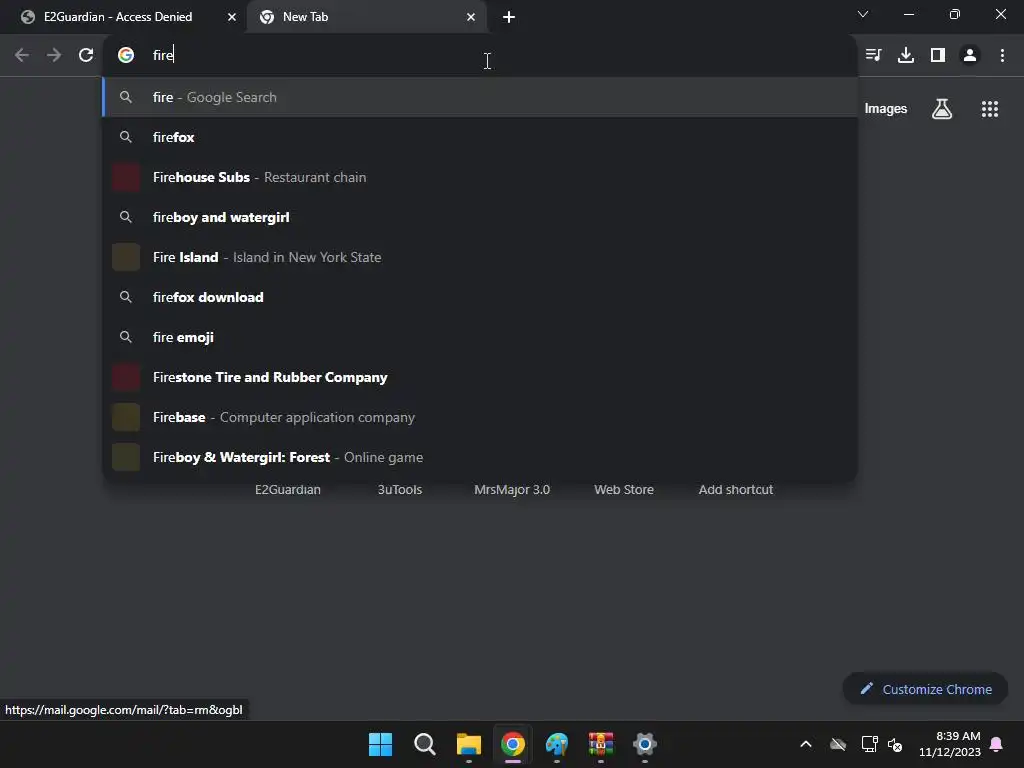Open the WinRAR taskbar icon
The width and height of the screenshot is (1024, 768).
(x=601, y=744)
